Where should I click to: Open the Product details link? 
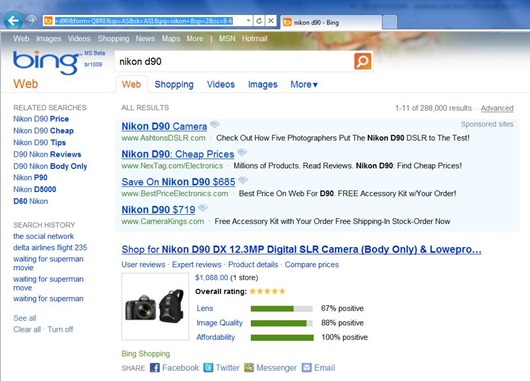253,264
